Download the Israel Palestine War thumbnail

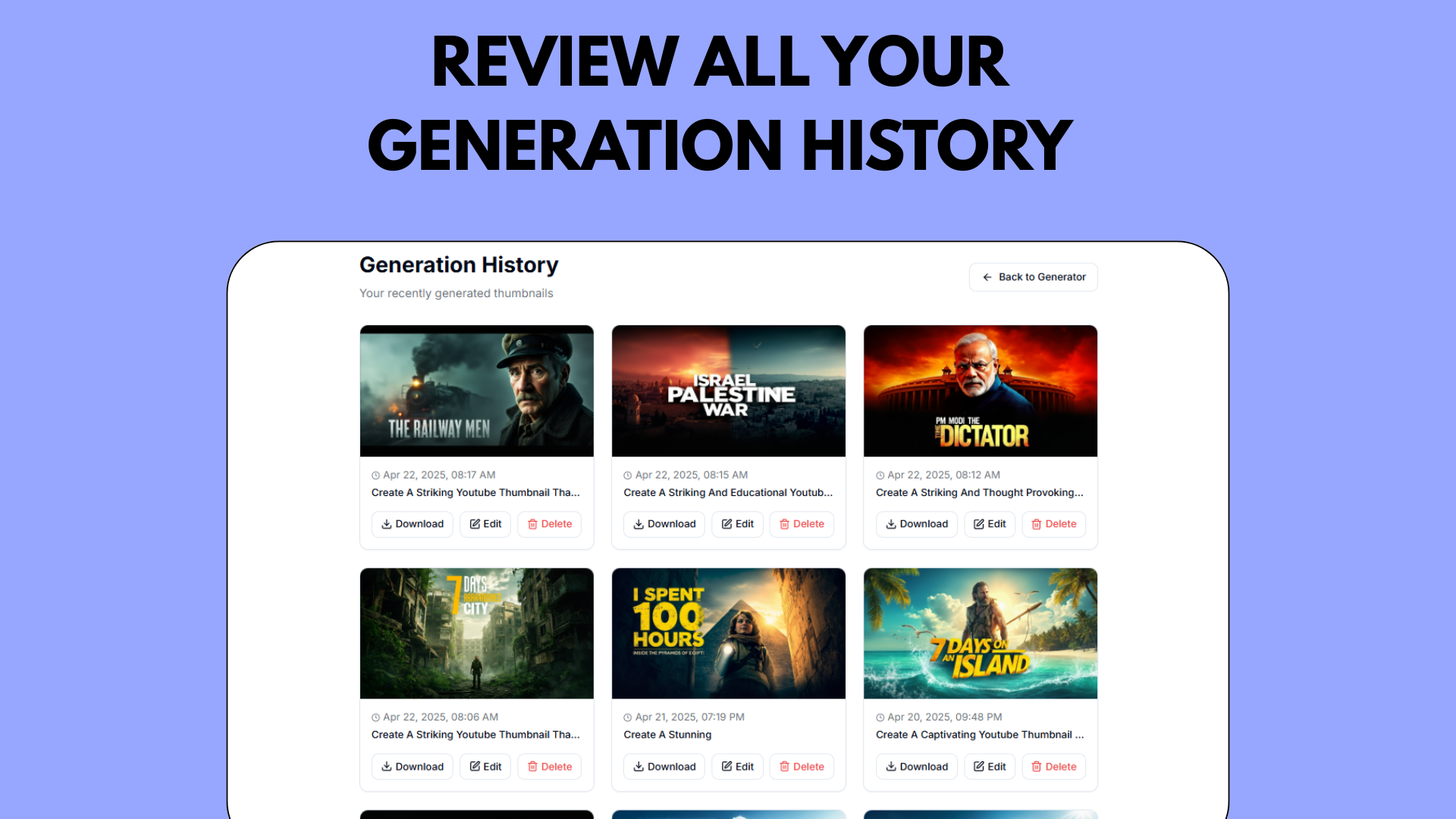coord(664,524)
